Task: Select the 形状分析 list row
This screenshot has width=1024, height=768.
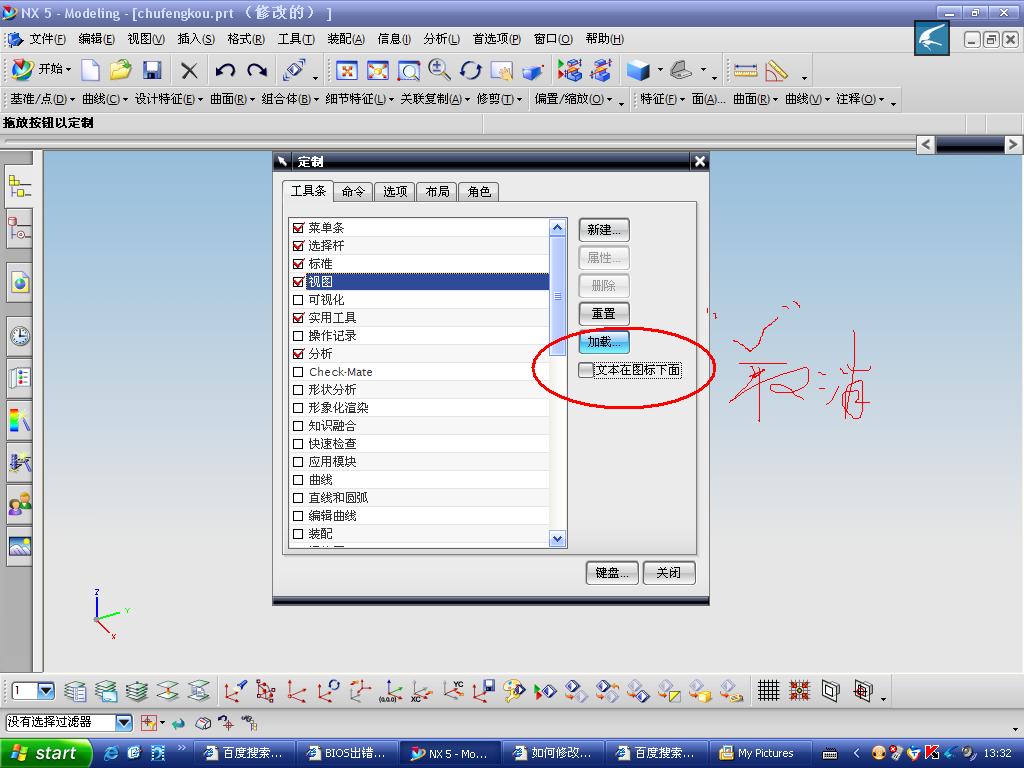Action: (419, 390)
